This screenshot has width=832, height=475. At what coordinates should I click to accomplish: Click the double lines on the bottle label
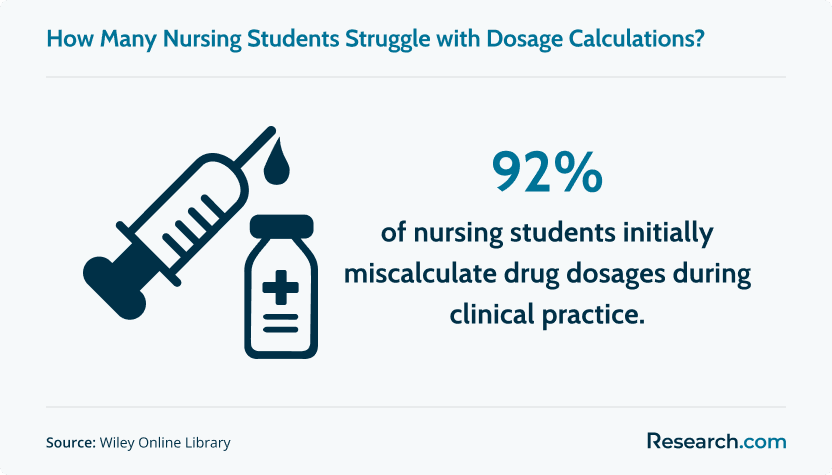click(x=281, y=323)
